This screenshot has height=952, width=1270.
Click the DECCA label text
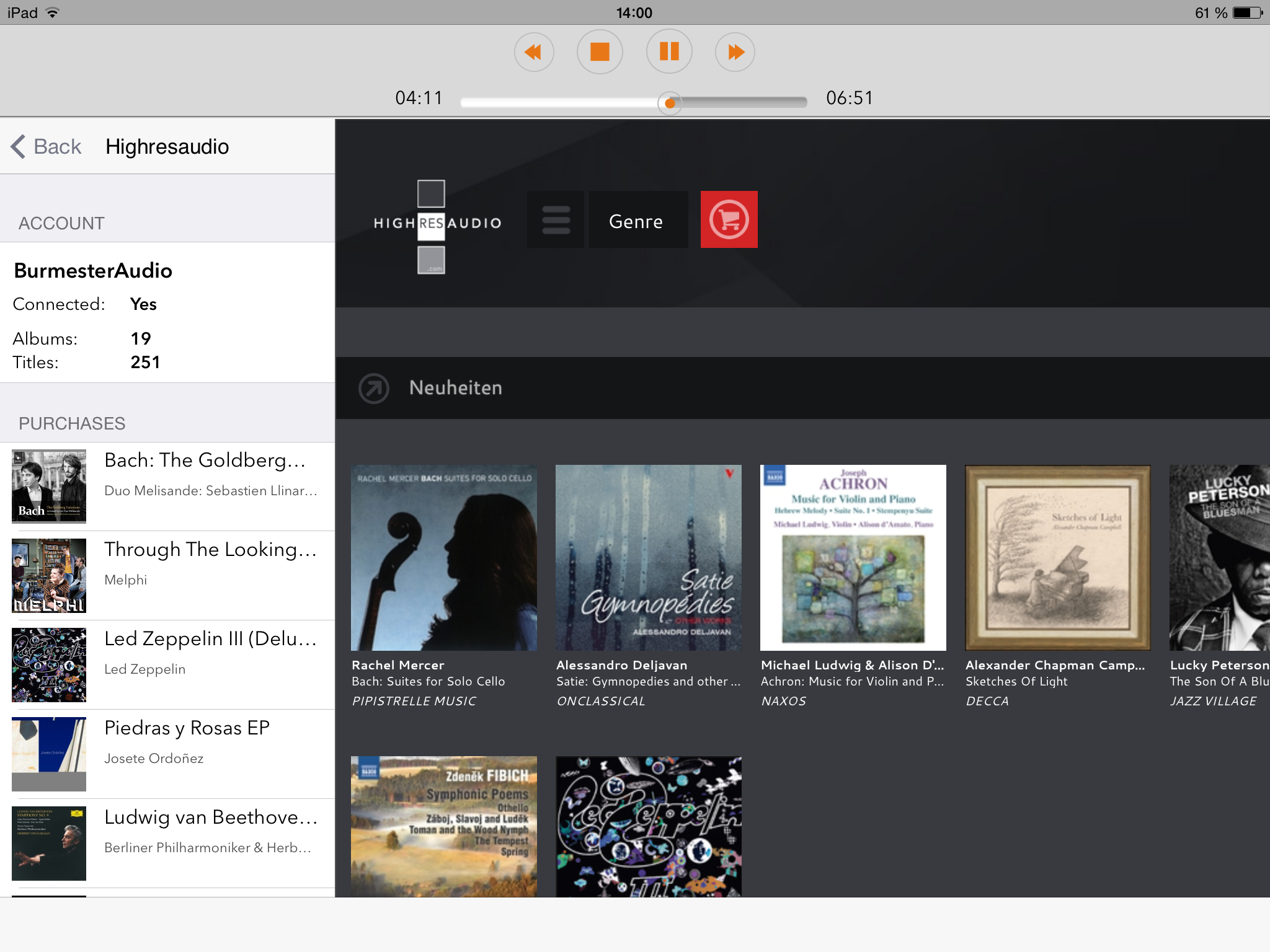coord(987,701)
